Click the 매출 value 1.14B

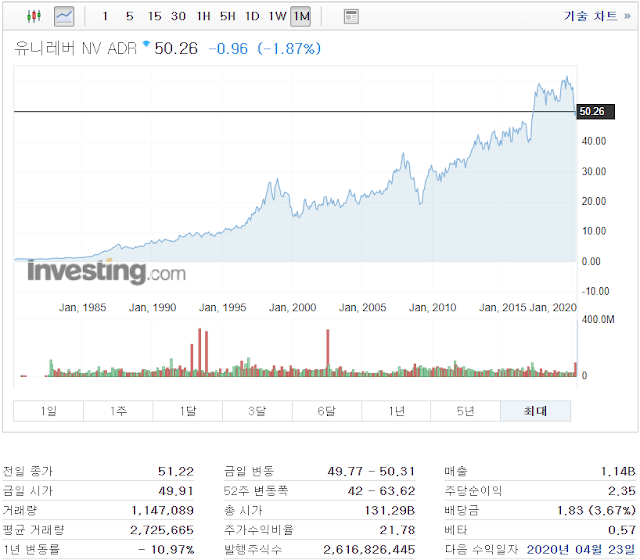point(618,471)
